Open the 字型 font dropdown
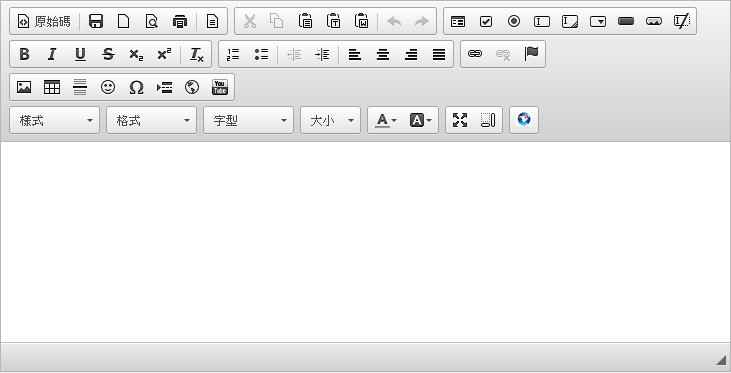Image resolution: width=731 pixels, height=373 pixels. coord(248,120)
